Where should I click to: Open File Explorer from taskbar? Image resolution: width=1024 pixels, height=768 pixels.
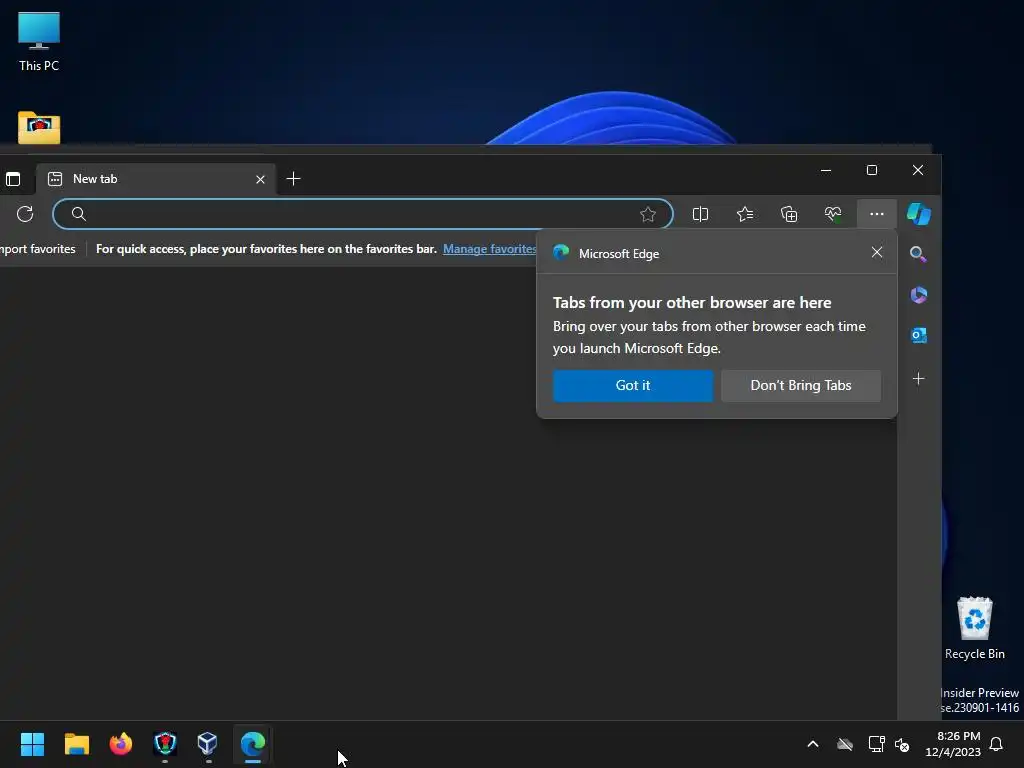pyautogui.click(x=76, y=744)
